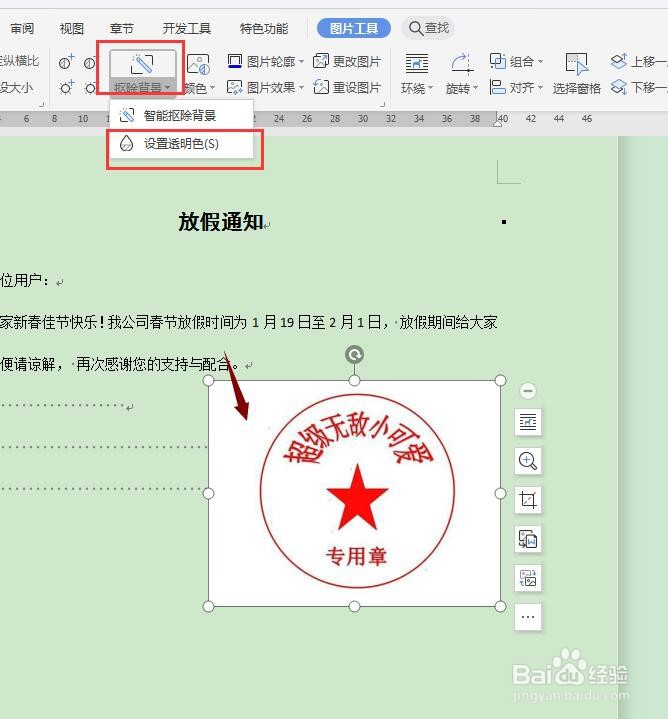The height and width of the screenshot is (719, 668).
Task: Click the 上移一层 bring forward icon
Action: click(x=619, y=61)
